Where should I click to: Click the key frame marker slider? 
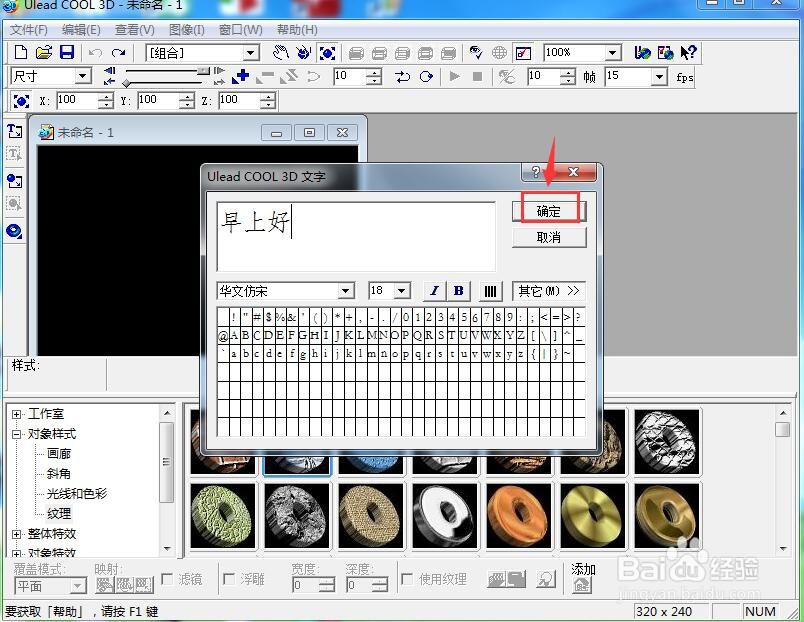point(126,84)
